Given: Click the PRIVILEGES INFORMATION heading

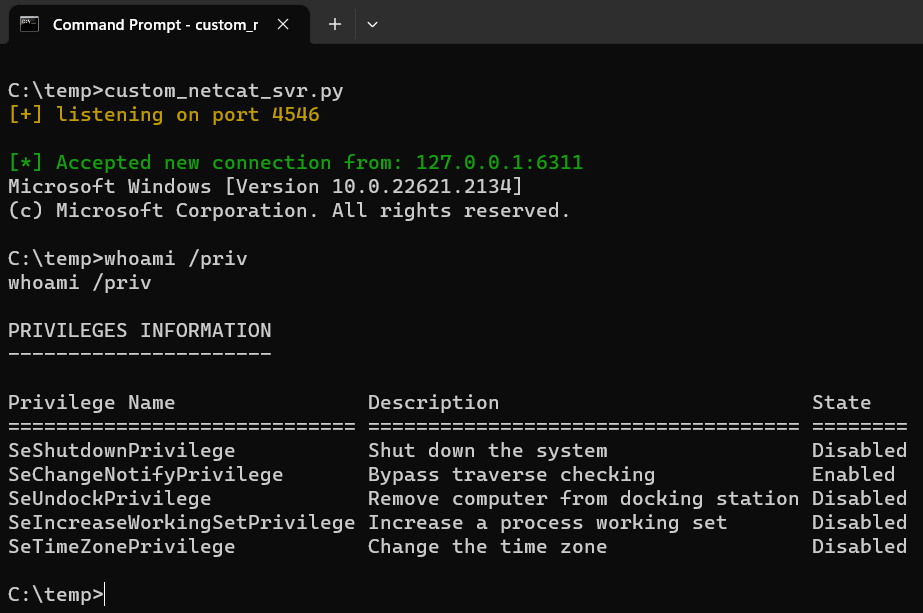Looking at the screenshot, I should coord(139,330).
